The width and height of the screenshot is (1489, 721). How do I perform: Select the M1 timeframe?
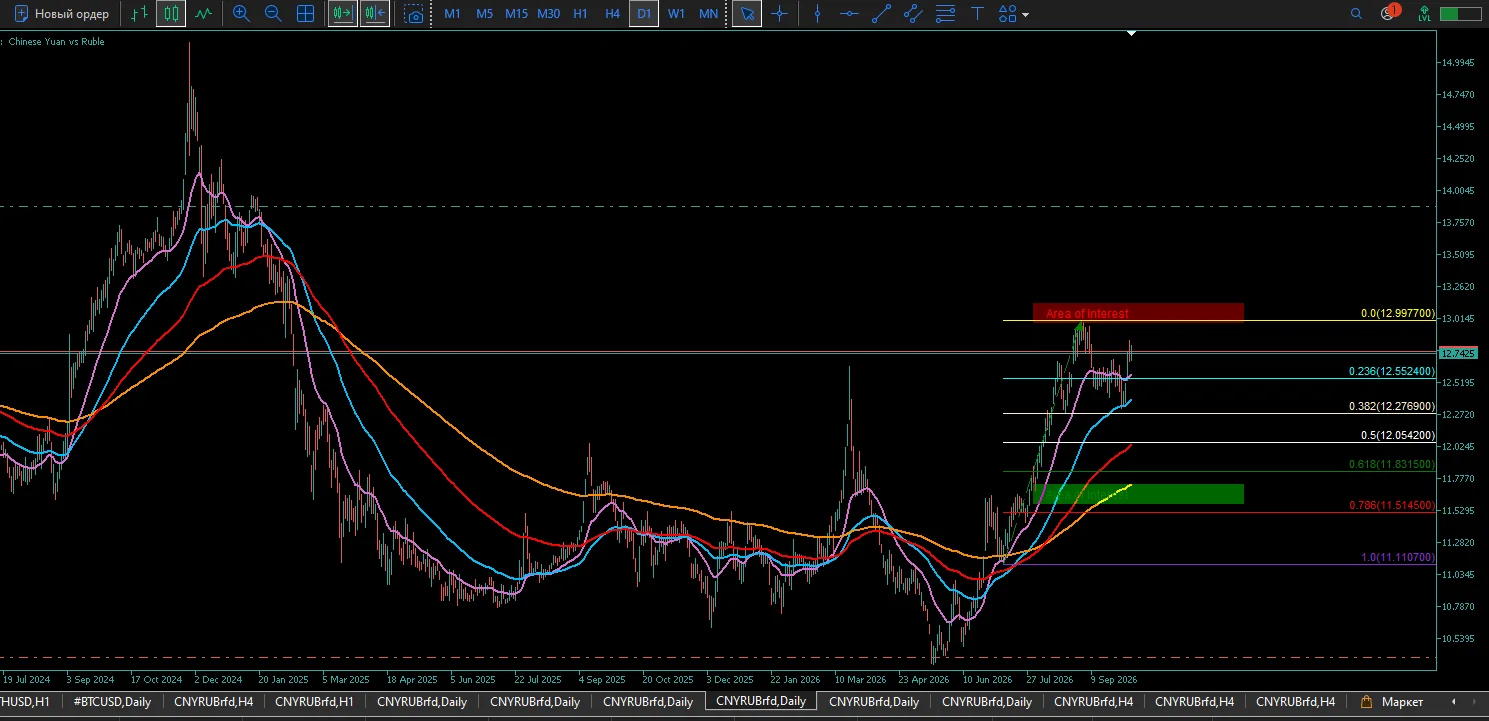point(453,14)
